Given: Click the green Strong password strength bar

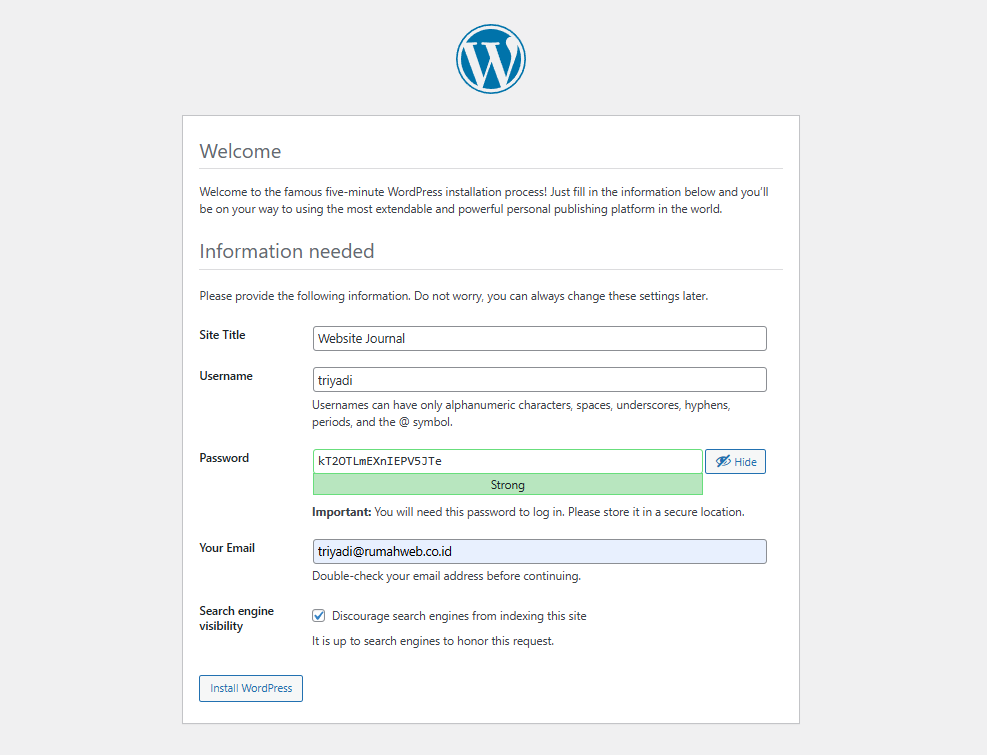Looking at the screenshot, I should coord(507,485).
